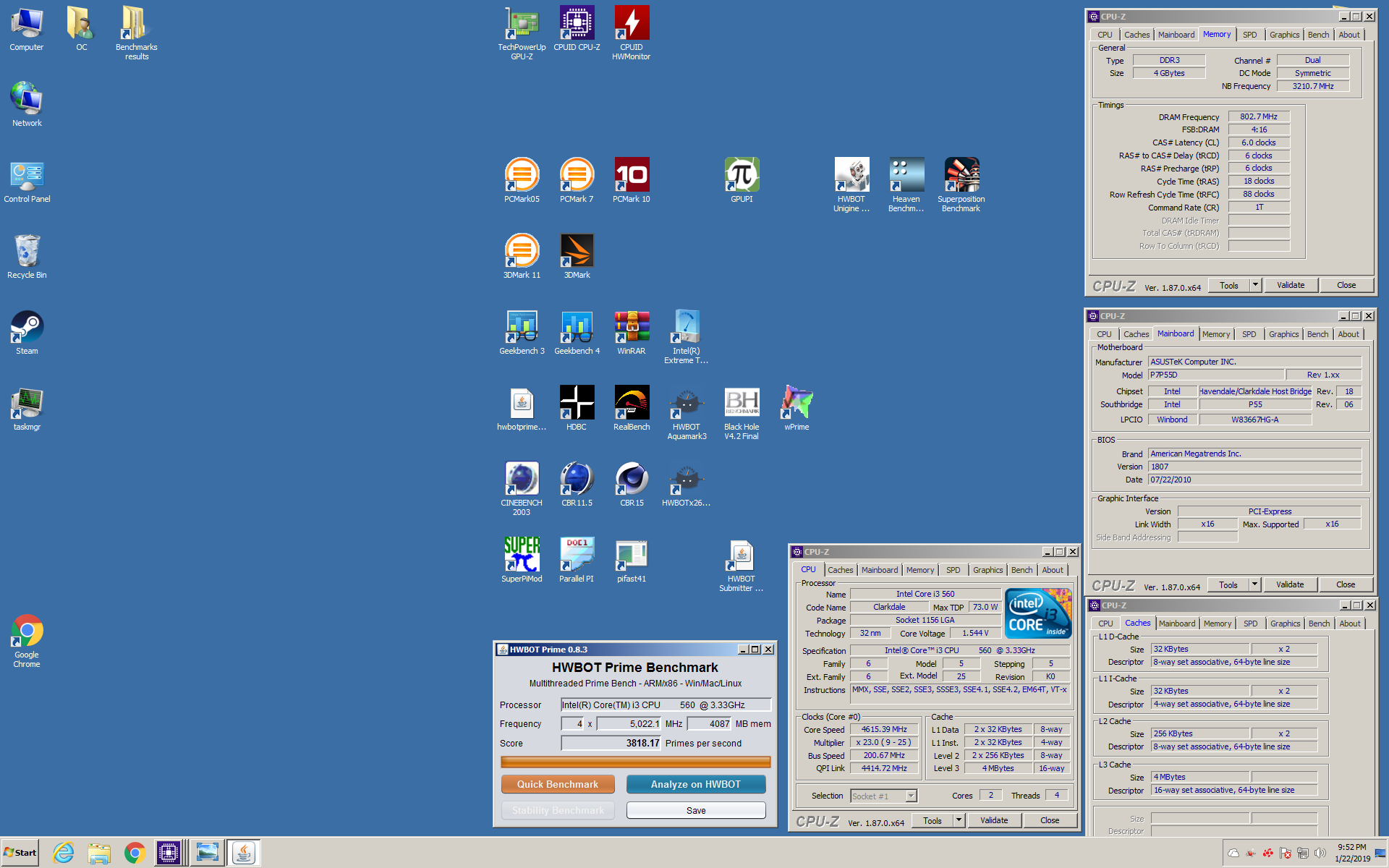Viewport: 1389px width, 868px height.
Task: Open the taskmgr desktop shortcut
Action: click(x=27, y=409)
